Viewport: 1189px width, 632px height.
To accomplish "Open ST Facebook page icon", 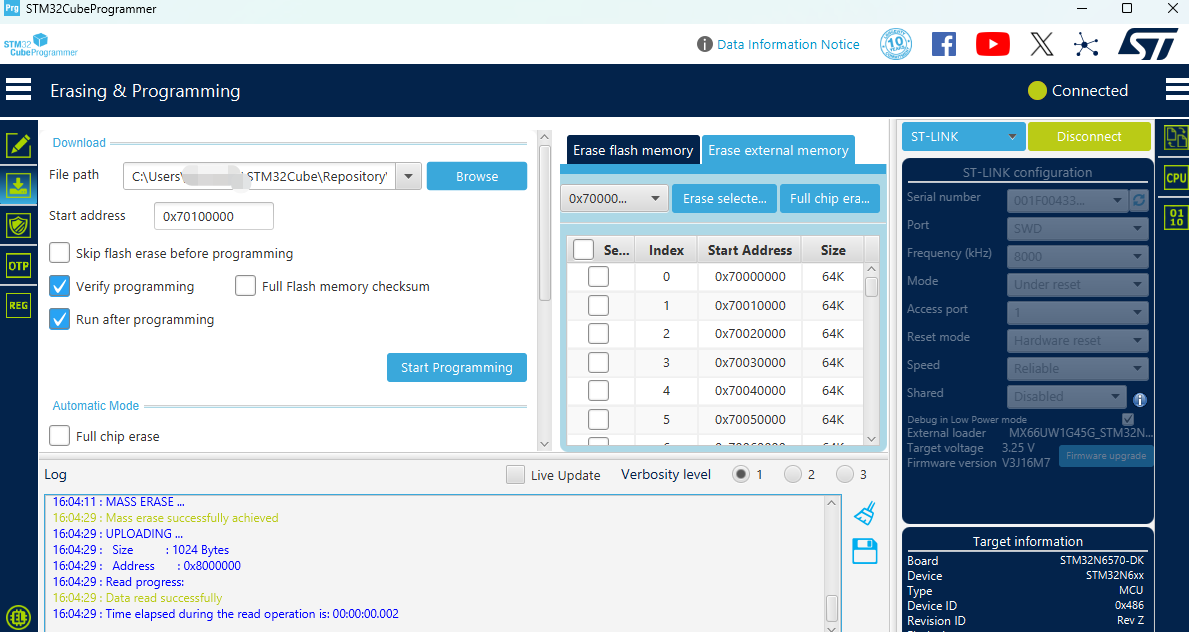I will click(943, 44).
